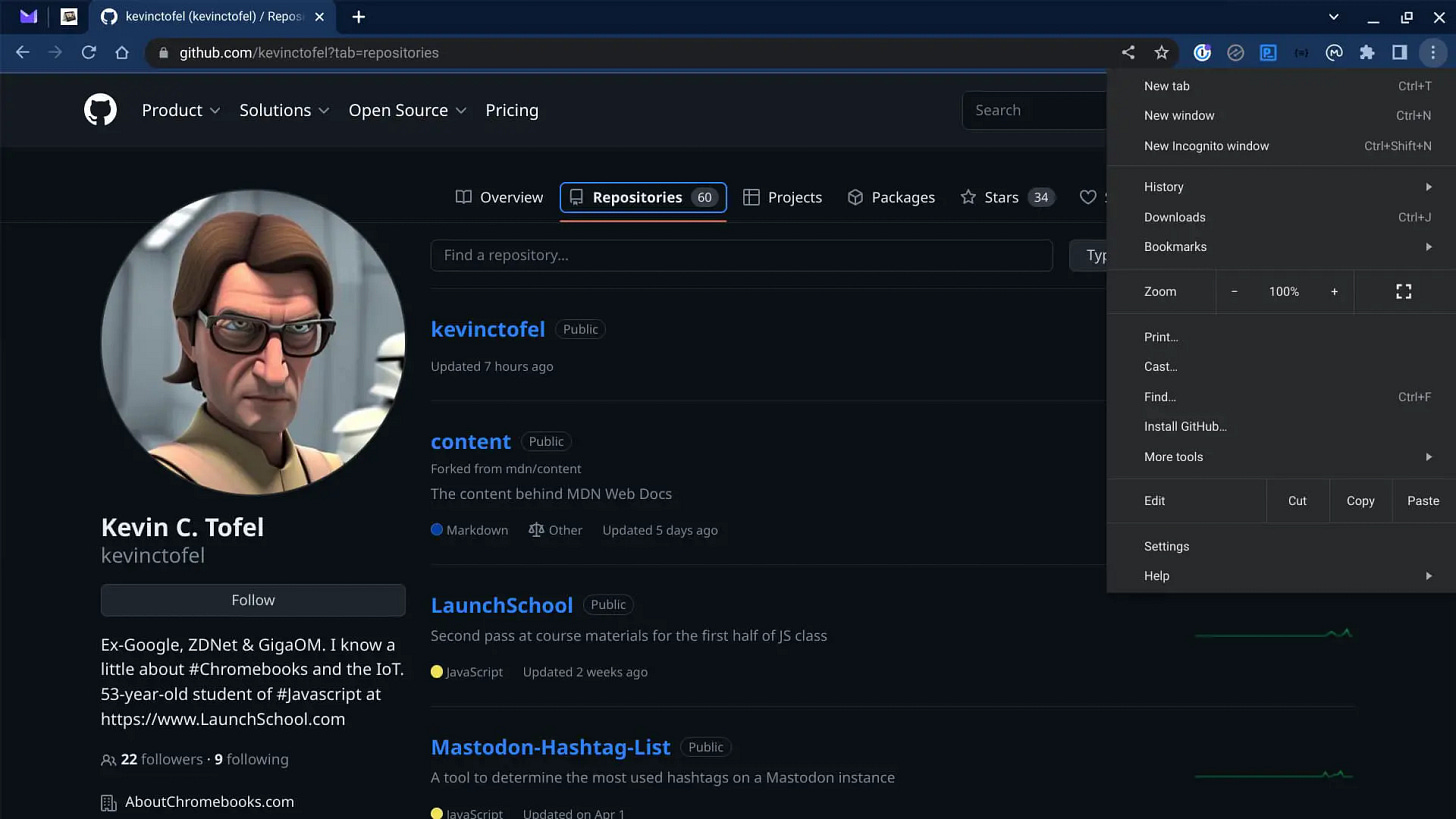Click Install GitHub... menu entry

[1281, 426]
